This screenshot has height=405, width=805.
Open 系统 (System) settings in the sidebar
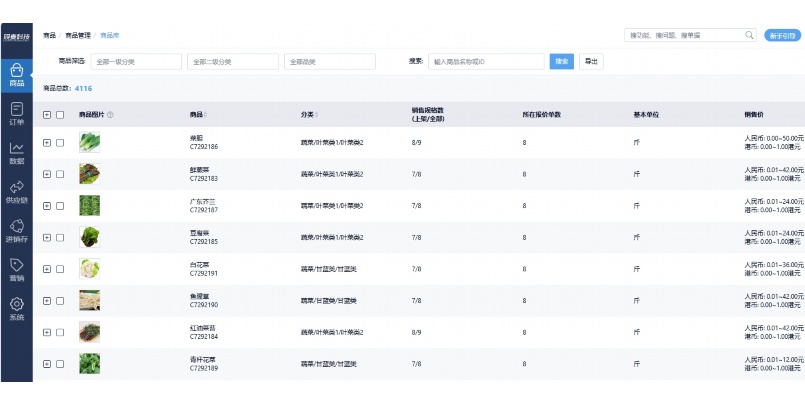tap(16, 308)
